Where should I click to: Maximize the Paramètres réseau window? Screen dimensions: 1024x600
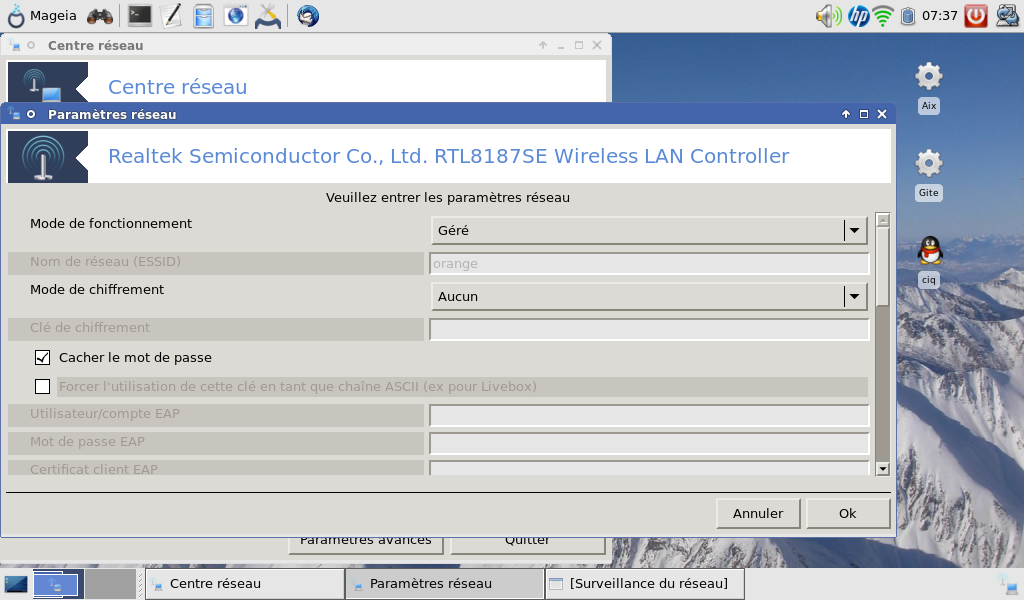864,114
